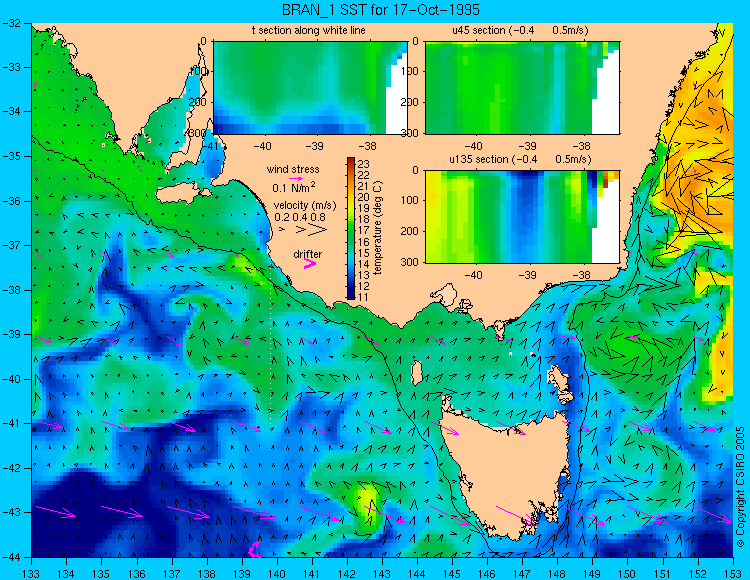Click latitude axis label "-42"
The height and width of the screenshot is (580, 750).
[x=10, y=468]
